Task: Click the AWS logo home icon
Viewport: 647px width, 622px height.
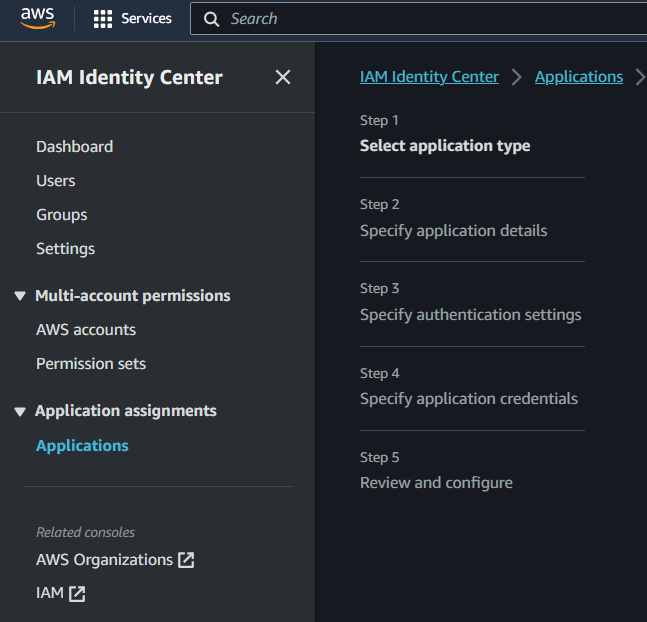Action: pos(38,19)
